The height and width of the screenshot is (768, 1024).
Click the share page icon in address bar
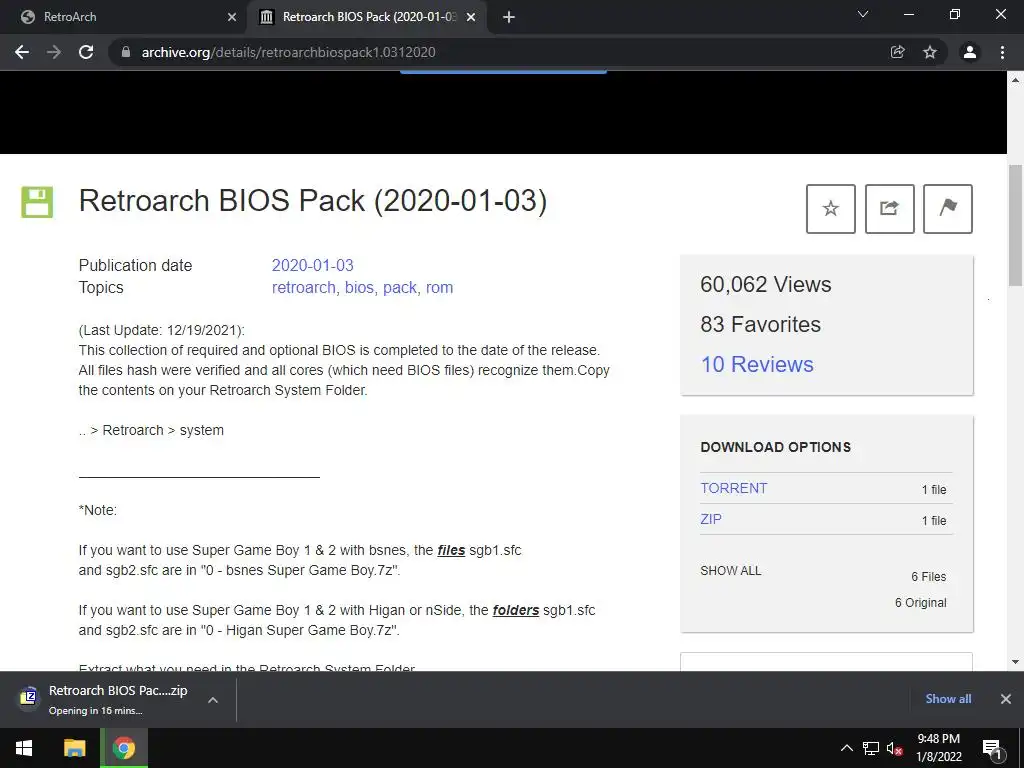tap(898, 52)
